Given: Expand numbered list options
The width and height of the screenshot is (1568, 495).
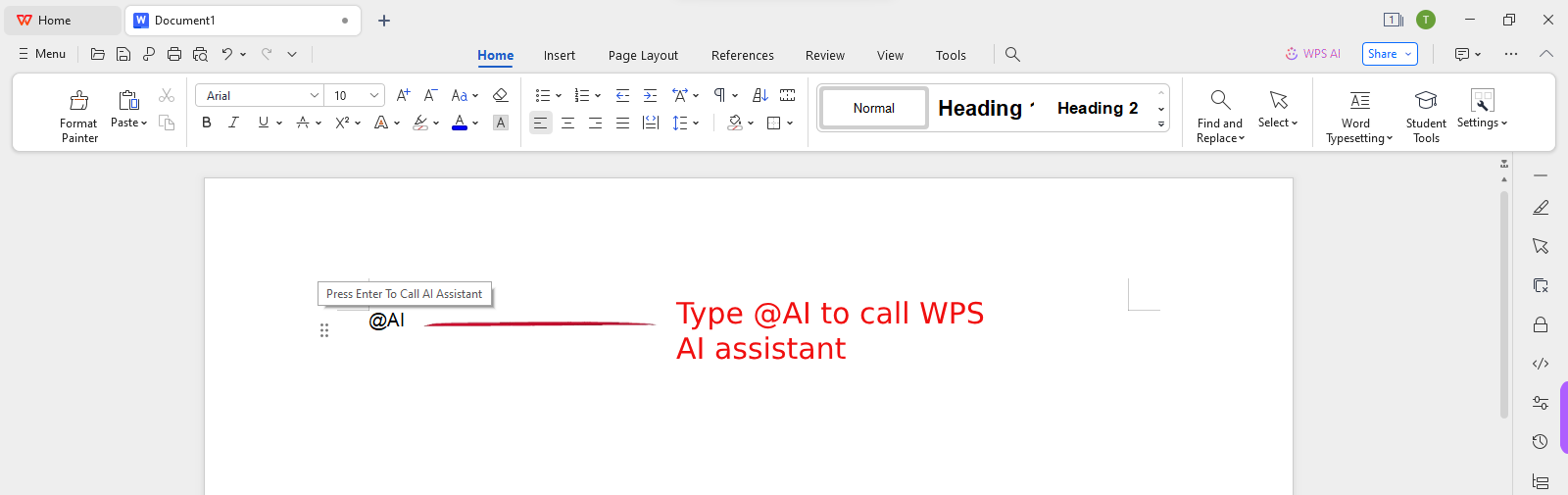Looking at the screenshot, I should [598, 96].
